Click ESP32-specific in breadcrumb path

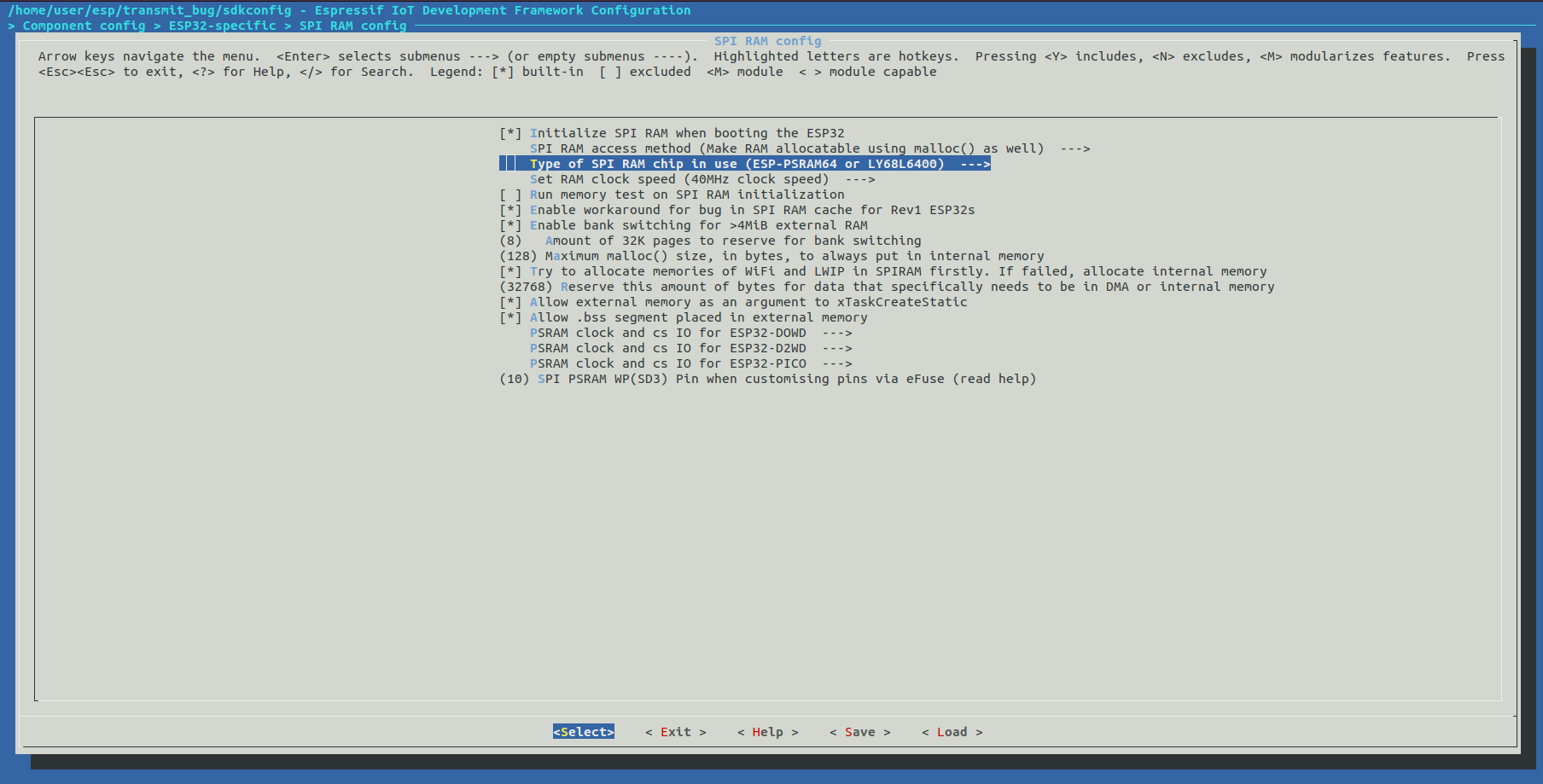(x=223, y=26)
